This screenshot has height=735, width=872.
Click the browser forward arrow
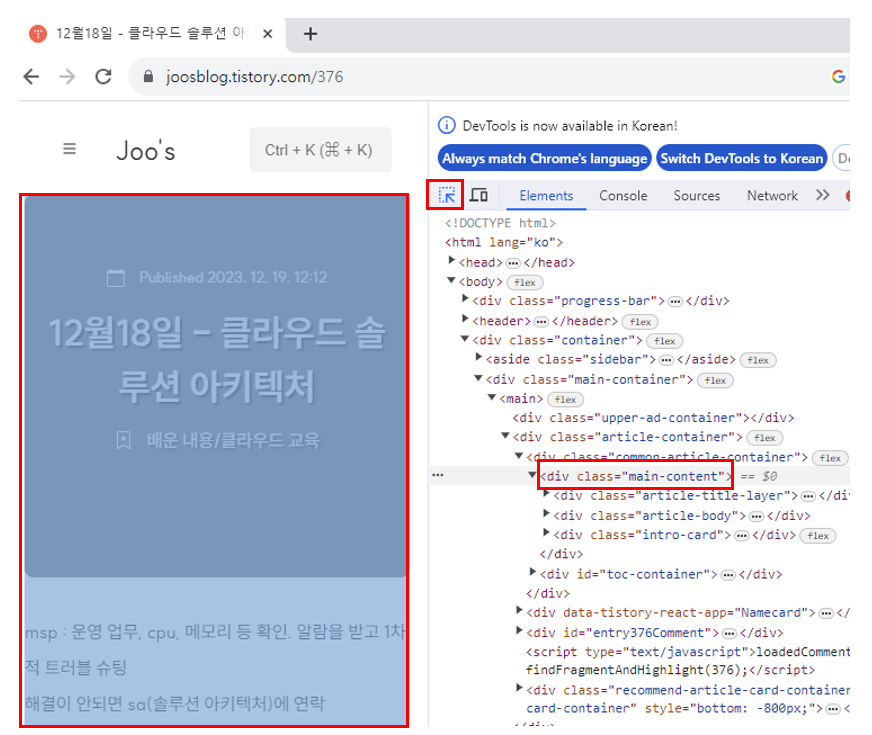67,76
